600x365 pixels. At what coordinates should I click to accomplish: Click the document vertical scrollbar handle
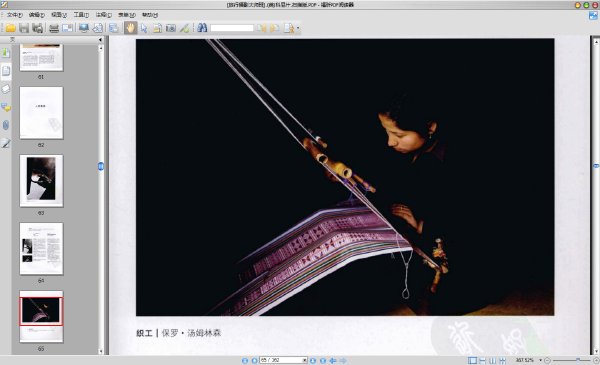pos(596,166)
